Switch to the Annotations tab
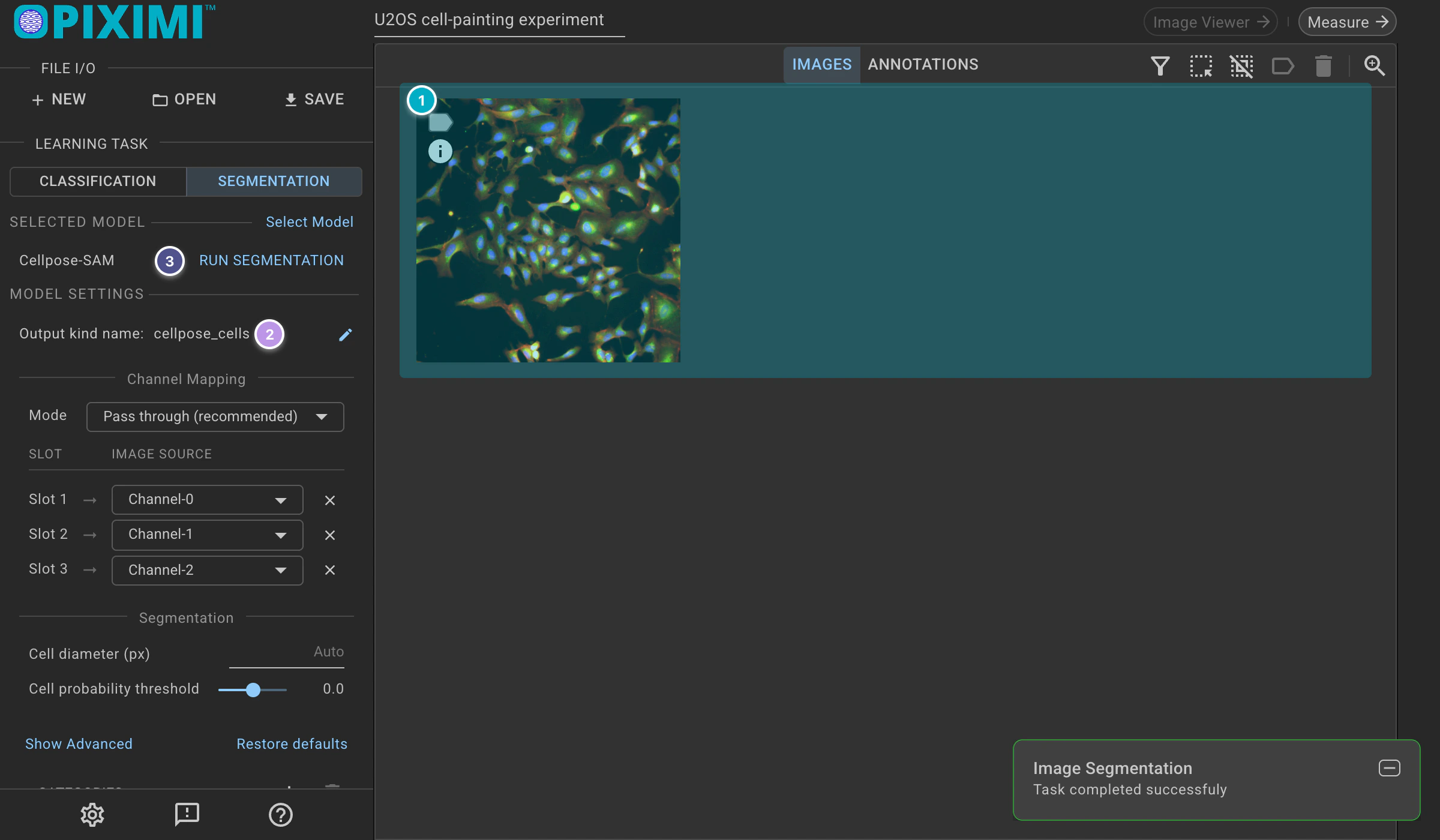1440x840 pixels. pos(923,64)
